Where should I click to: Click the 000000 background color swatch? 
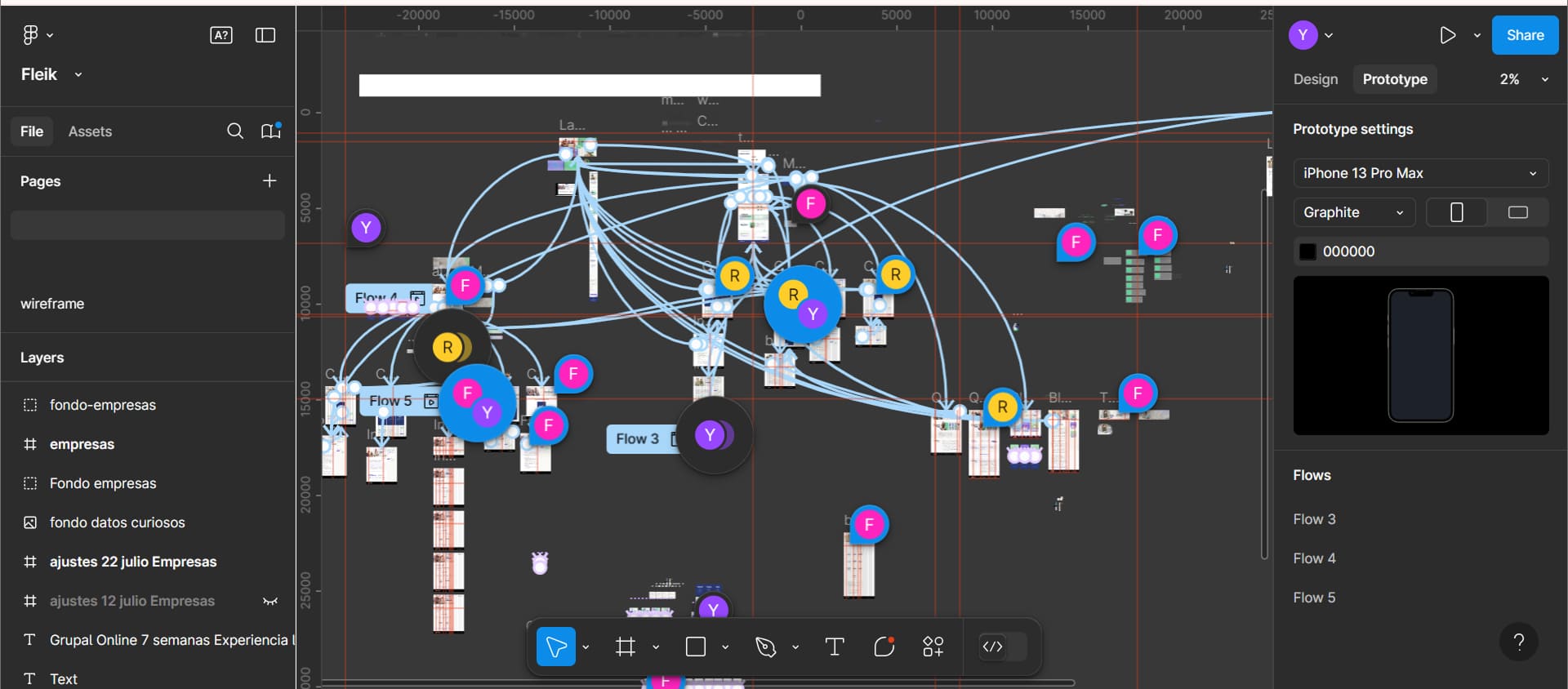(x=1307, y=251)
